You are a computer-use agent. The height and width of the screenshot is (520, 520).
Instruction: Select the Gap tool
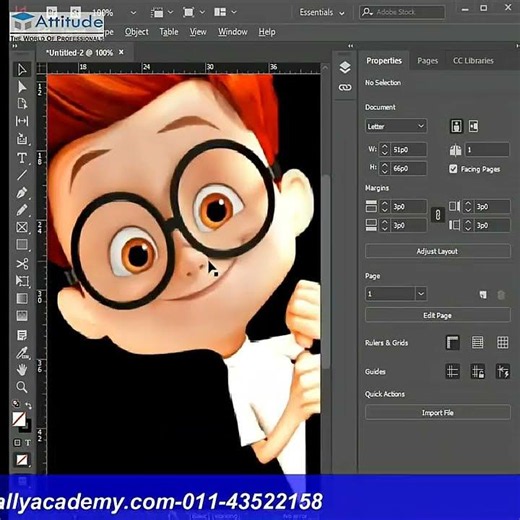(22, 121)
